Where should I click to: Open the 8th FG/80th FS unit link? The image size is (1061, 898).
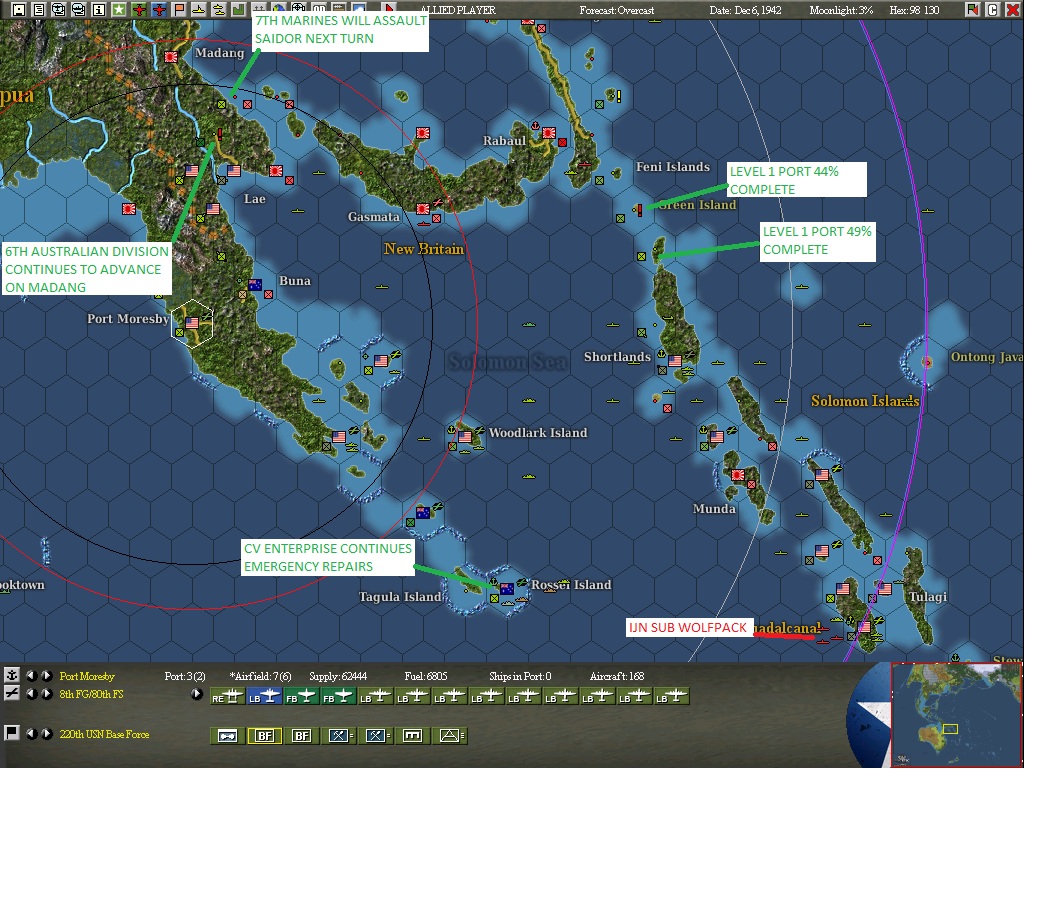[x=91, y=694]
